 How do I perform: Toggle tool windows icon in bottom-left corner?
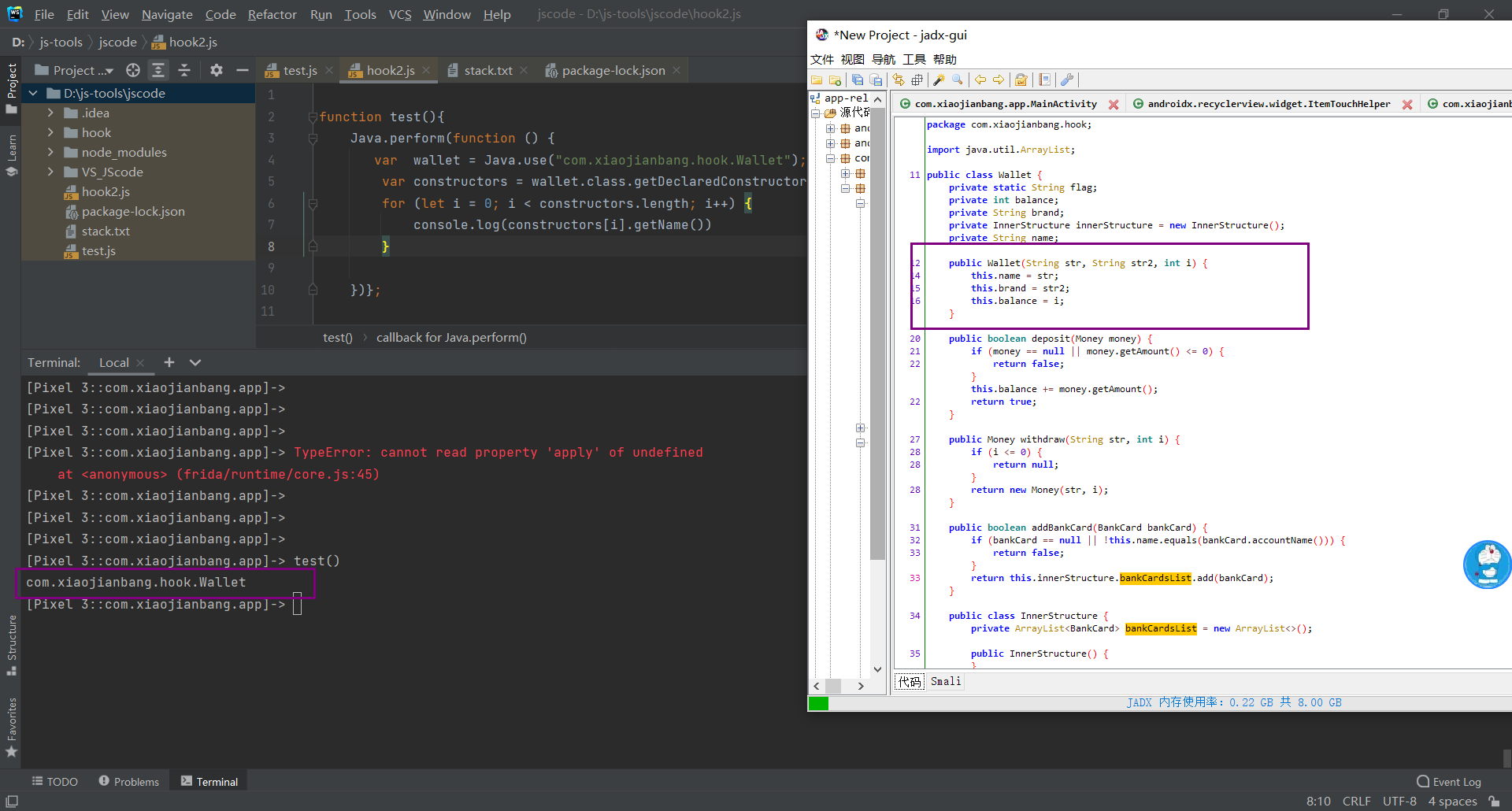[x=12, y=801]
